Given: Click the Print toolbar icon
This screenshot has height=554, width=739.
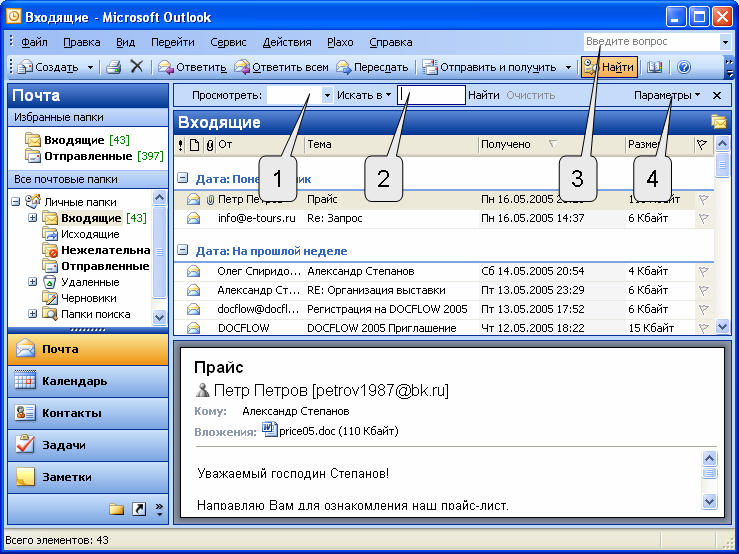Looking at the screenshot, I should coord(114,67).
